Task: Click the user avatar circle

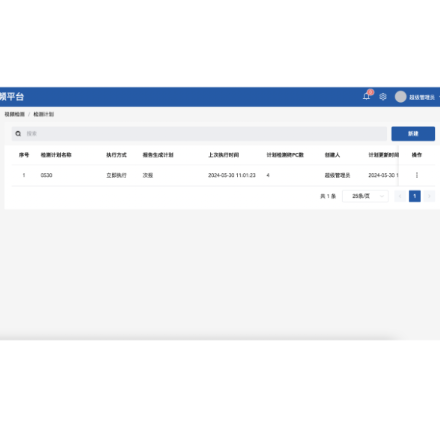Action: 400,97
